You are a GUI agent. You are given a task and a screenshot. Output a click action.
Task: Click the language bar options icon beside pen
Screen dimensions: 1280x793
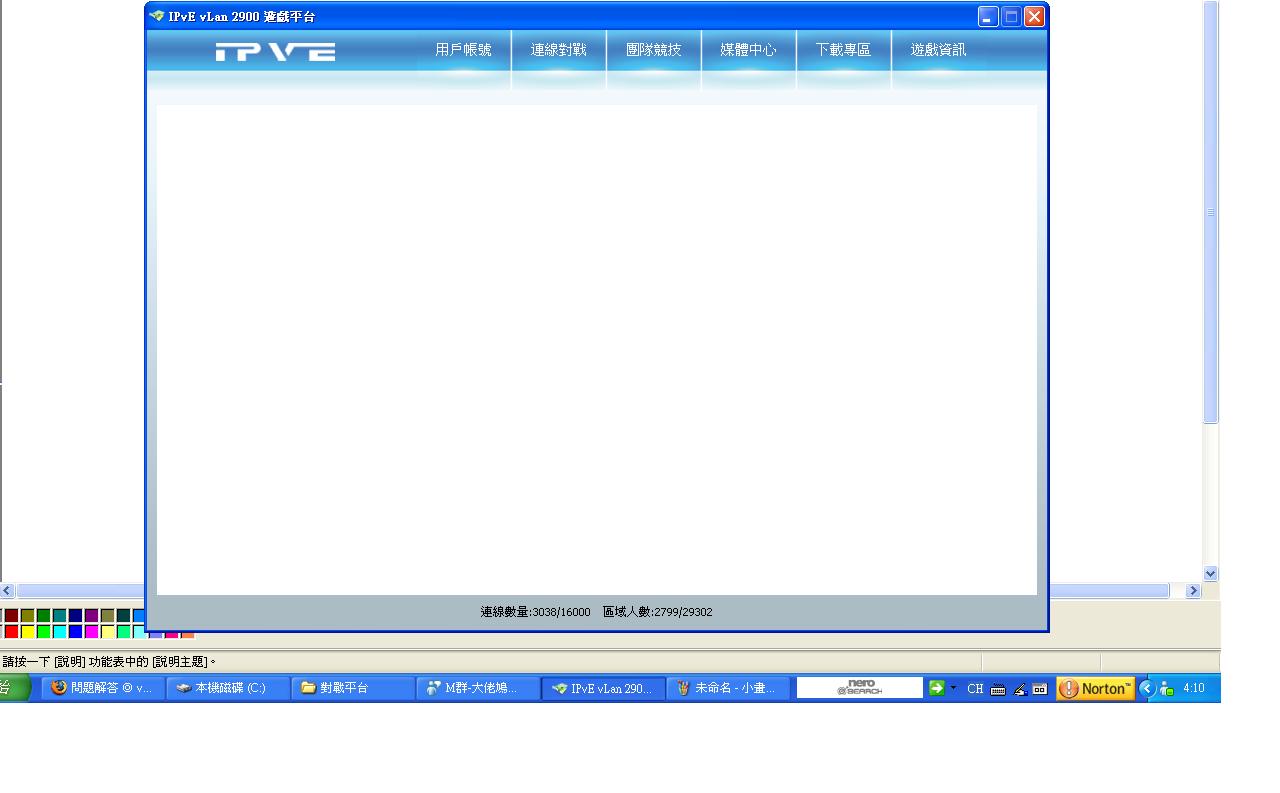click(x=1040, y=689)
